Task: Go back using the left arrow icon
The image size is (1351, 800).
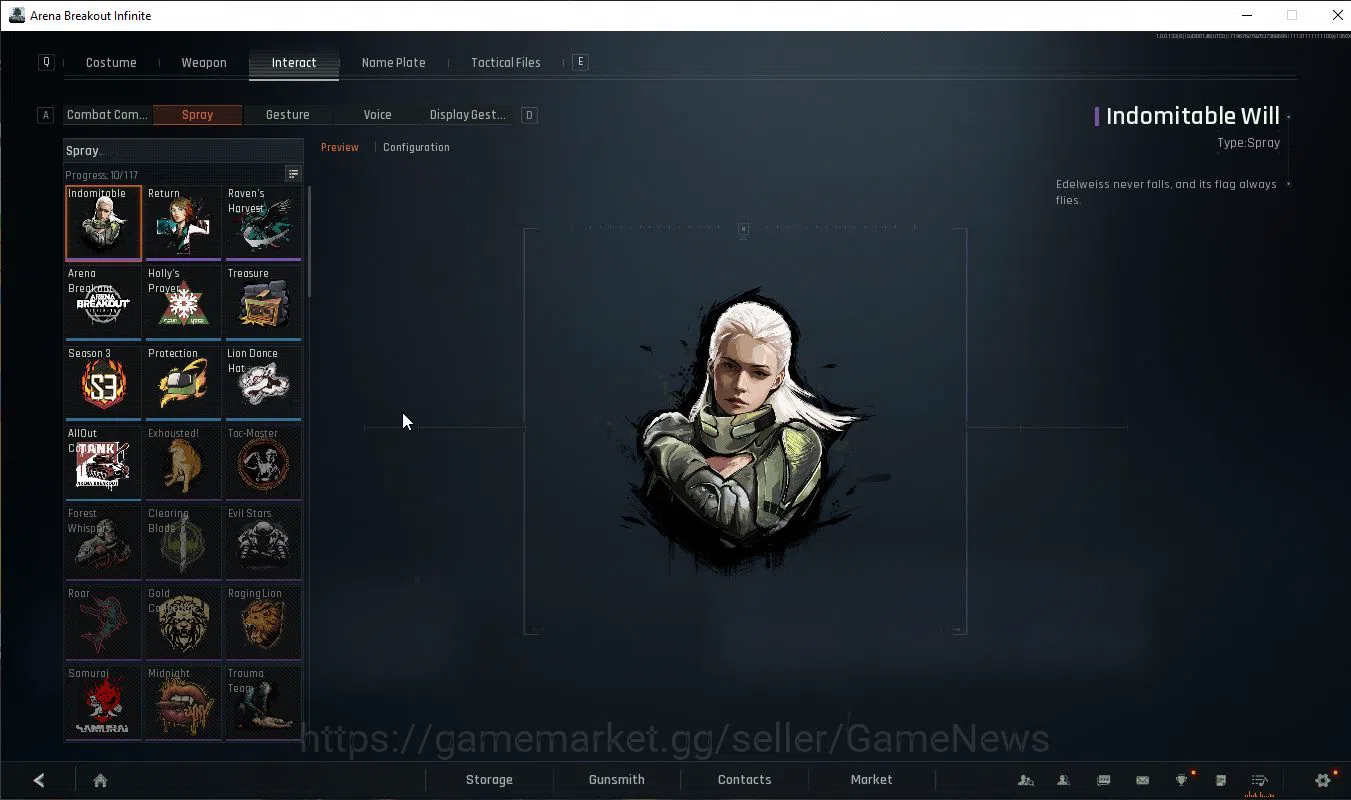Action: 39,780
